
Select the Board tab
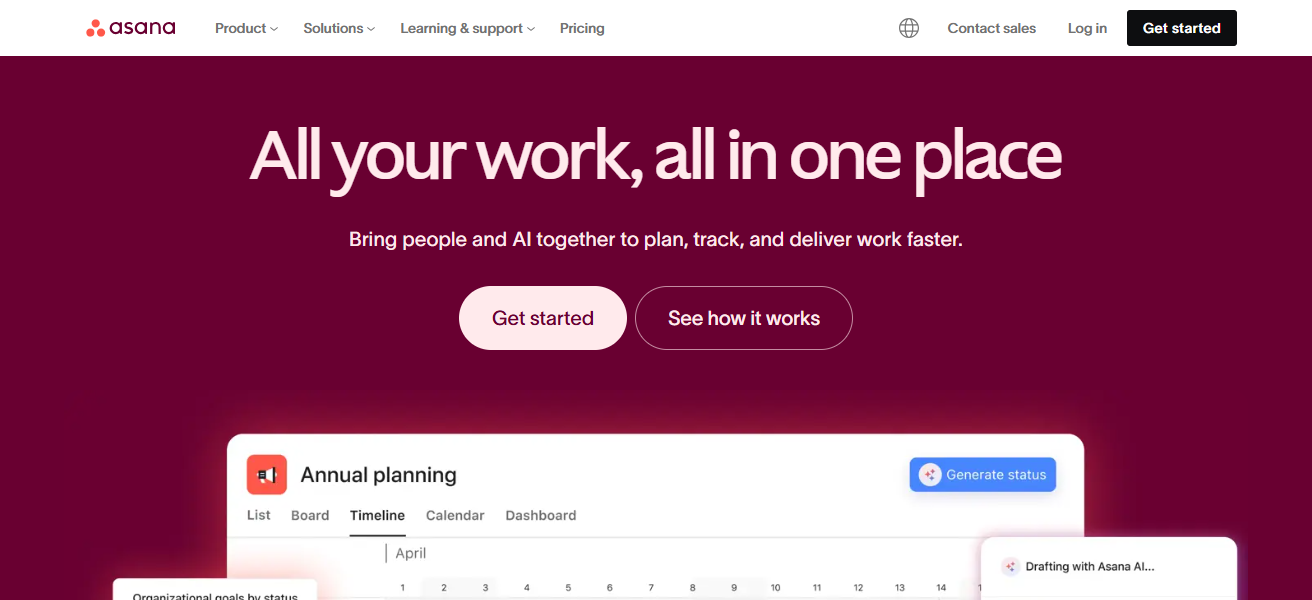coord(310,515)
